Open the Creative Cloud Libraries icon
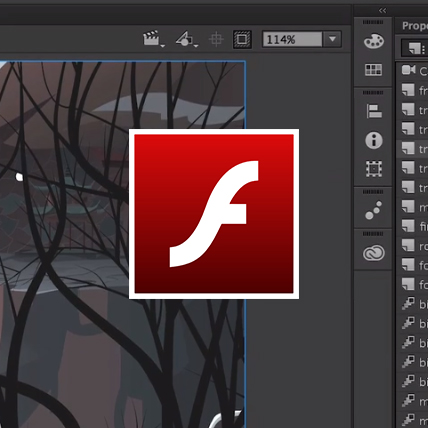Viewport: 428px width, 428px height. pyautogui.click(x=373, y=253)
